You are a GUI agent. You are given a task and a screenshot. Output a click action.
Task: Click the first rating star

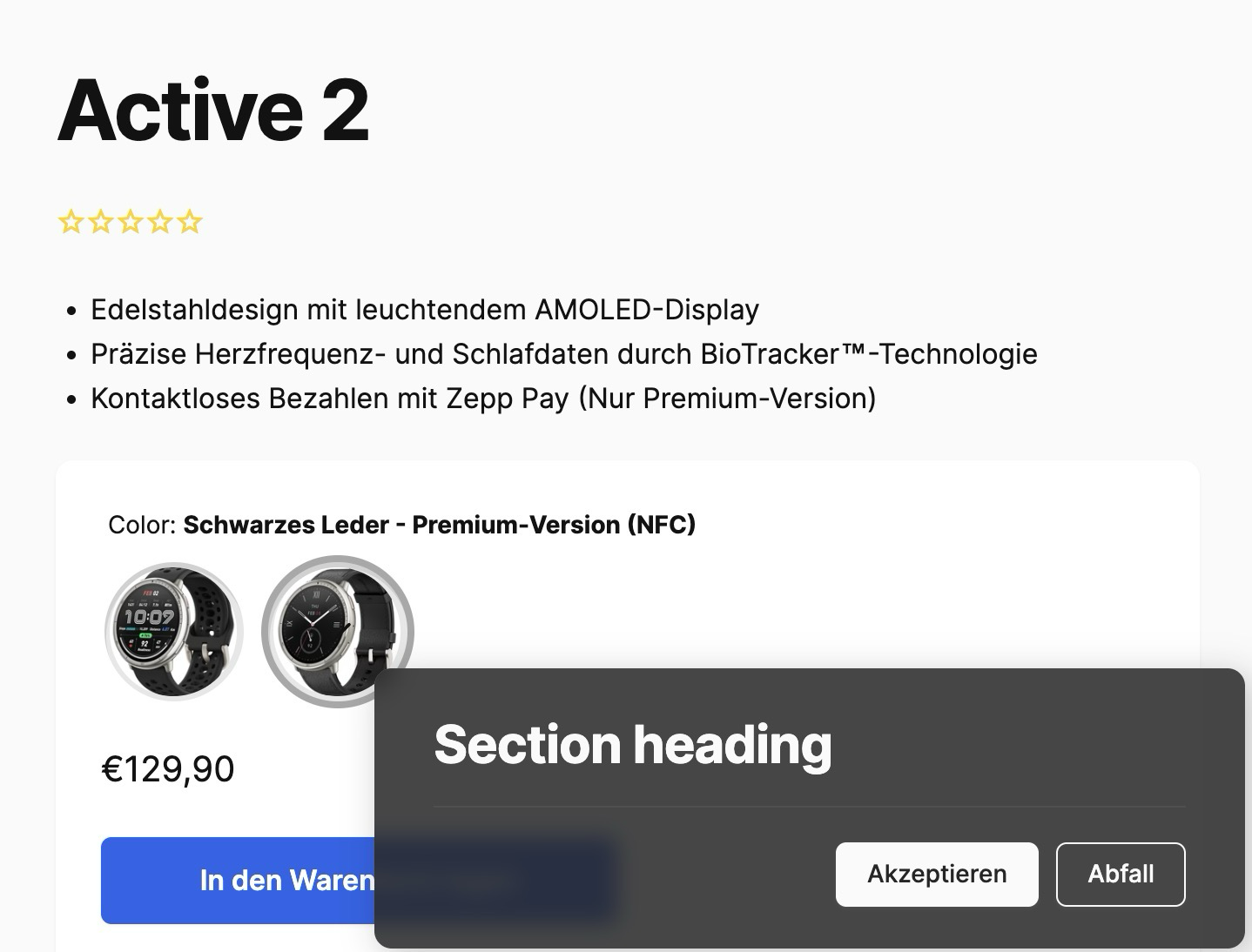(71, 222)
